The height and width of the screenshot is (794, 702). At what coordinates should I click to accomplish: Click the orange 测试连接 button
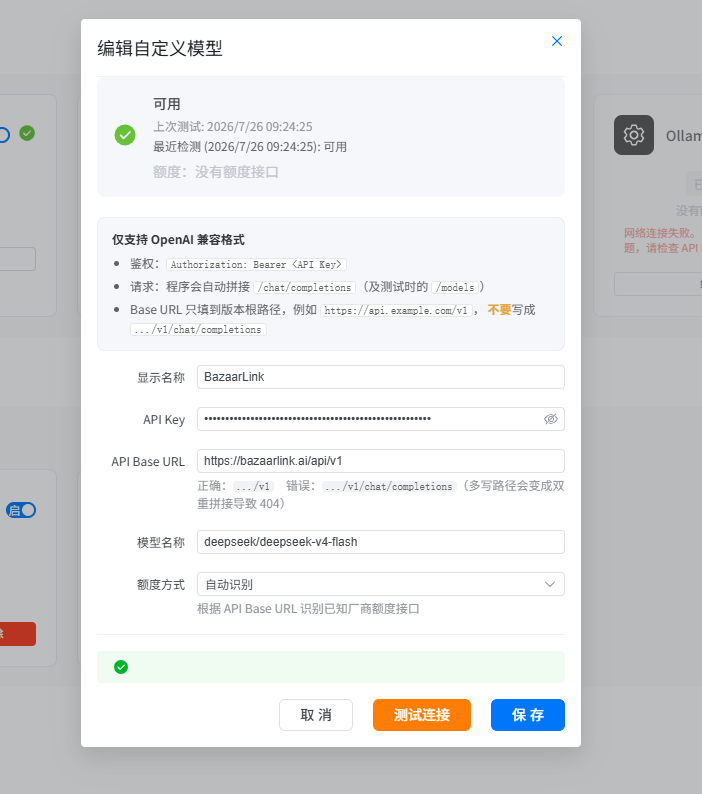point(422,715)
